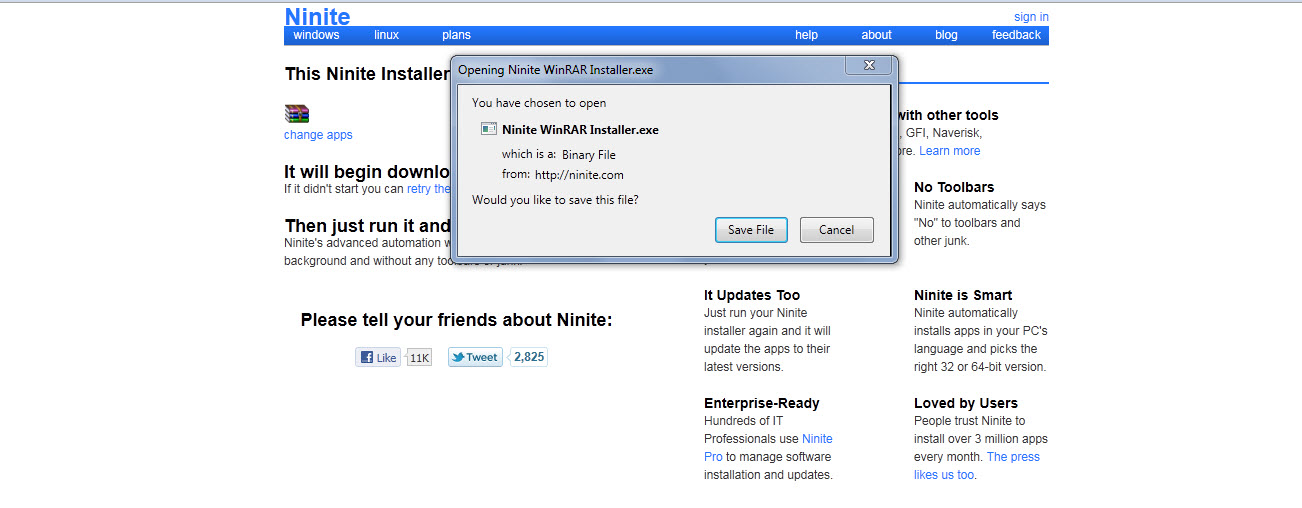Click the Ninite is Smart heading

point(963,295)
